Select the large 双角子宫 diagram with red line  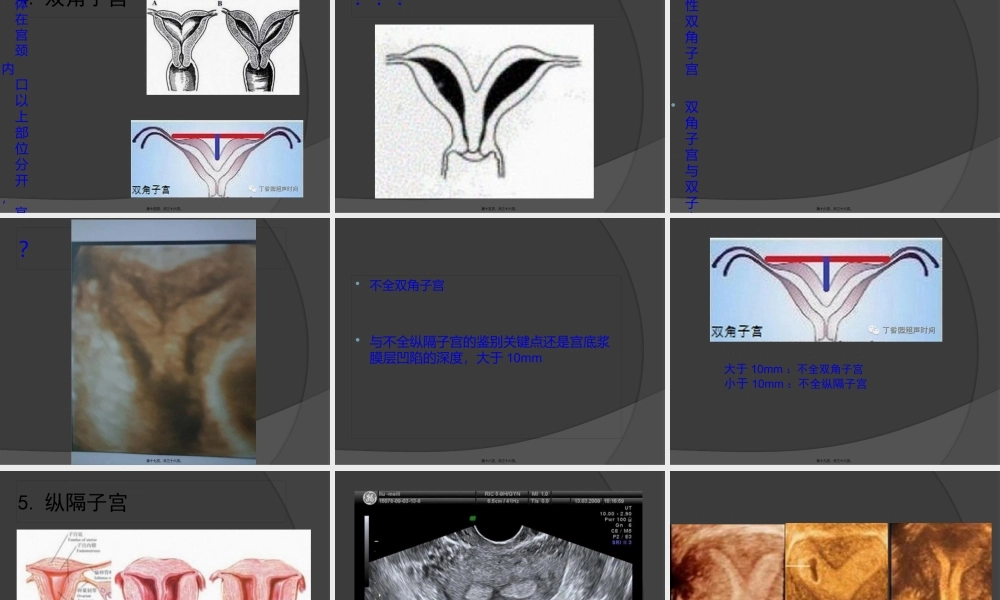pos(825,289)
